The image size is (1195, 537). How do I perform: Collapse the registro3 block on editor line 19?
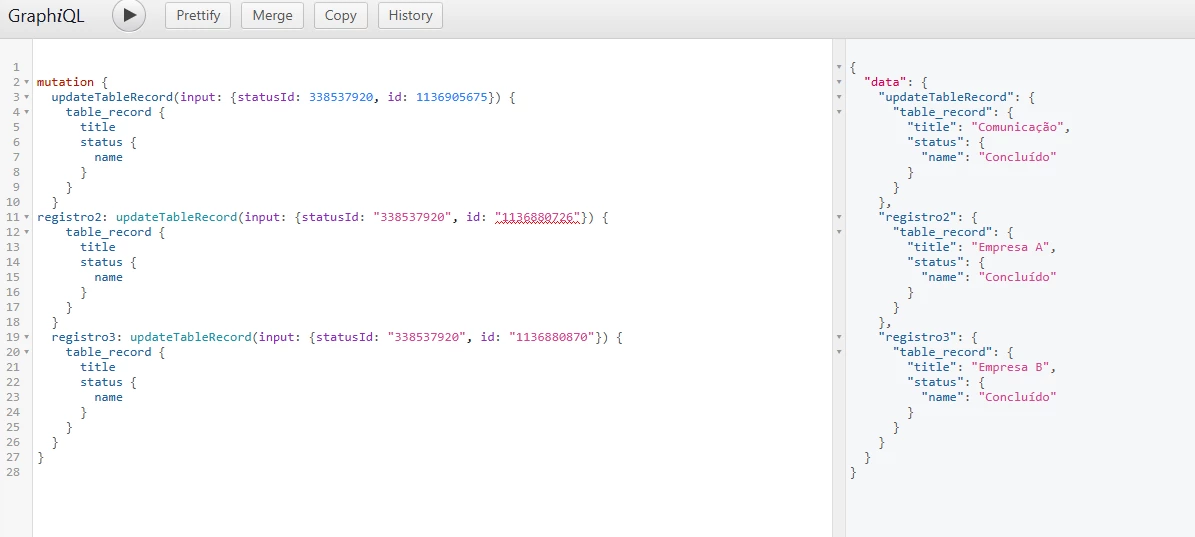click(x=27, y=337)
